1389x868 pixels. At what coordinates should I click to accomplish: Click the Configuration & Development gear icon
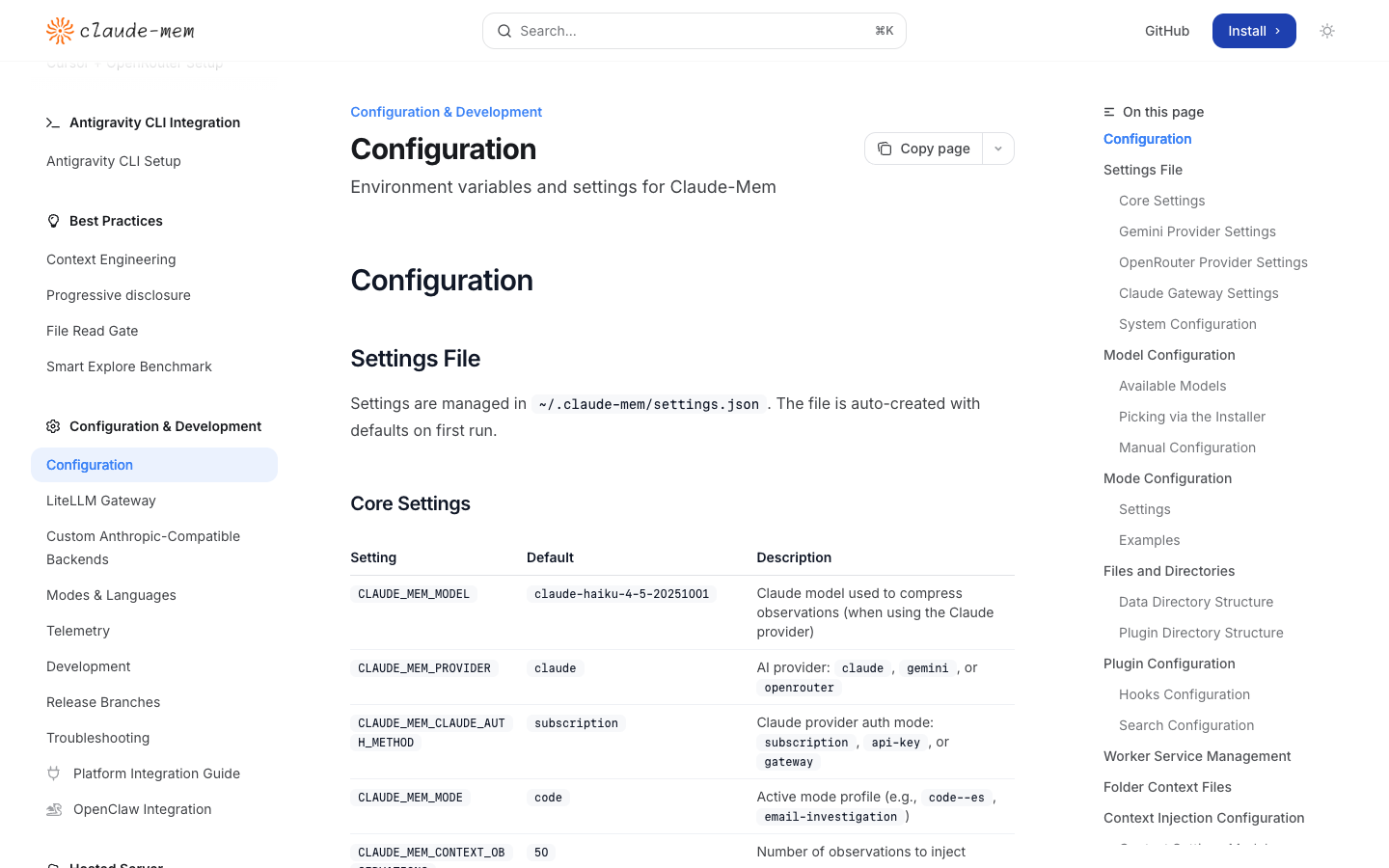[x=53, y=426]
